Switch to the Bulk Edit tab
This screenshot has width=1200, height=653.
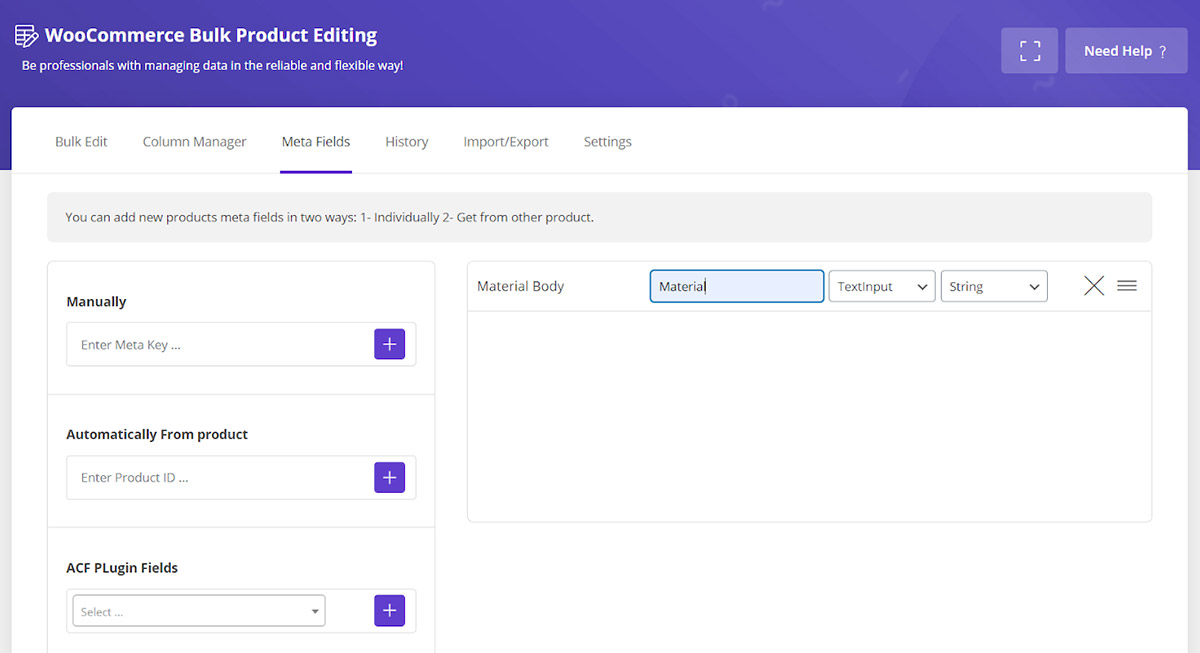(81, 142)
